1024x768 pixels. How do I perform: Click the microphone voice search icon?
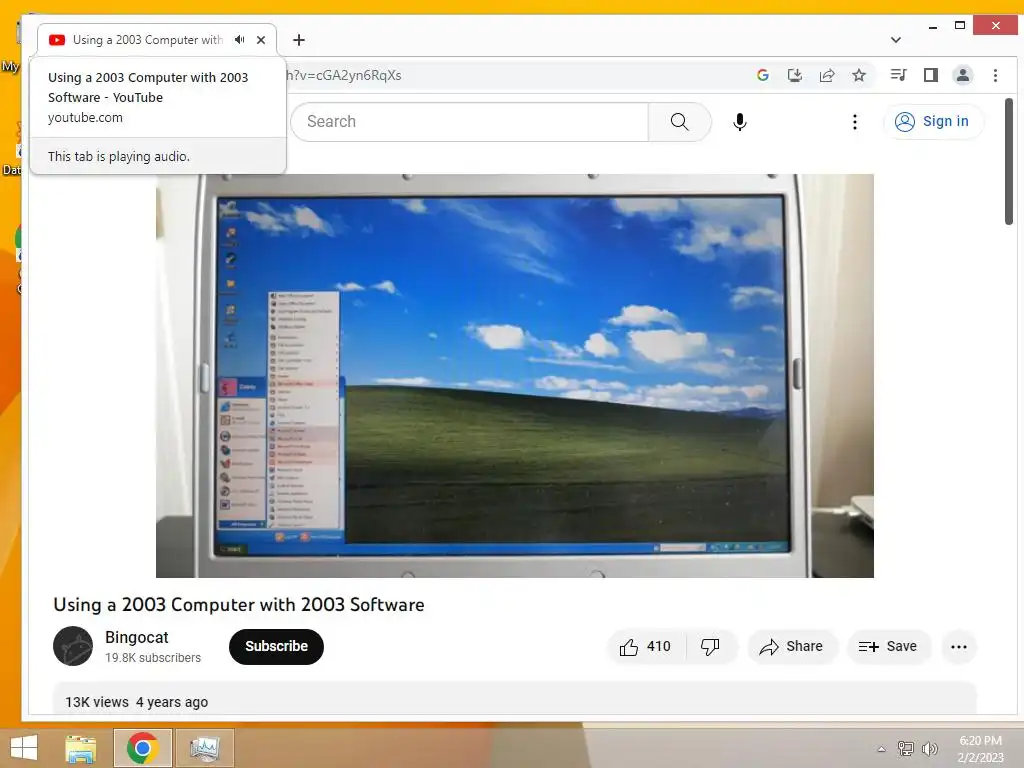pyautogui.click(x=739, y=121)
